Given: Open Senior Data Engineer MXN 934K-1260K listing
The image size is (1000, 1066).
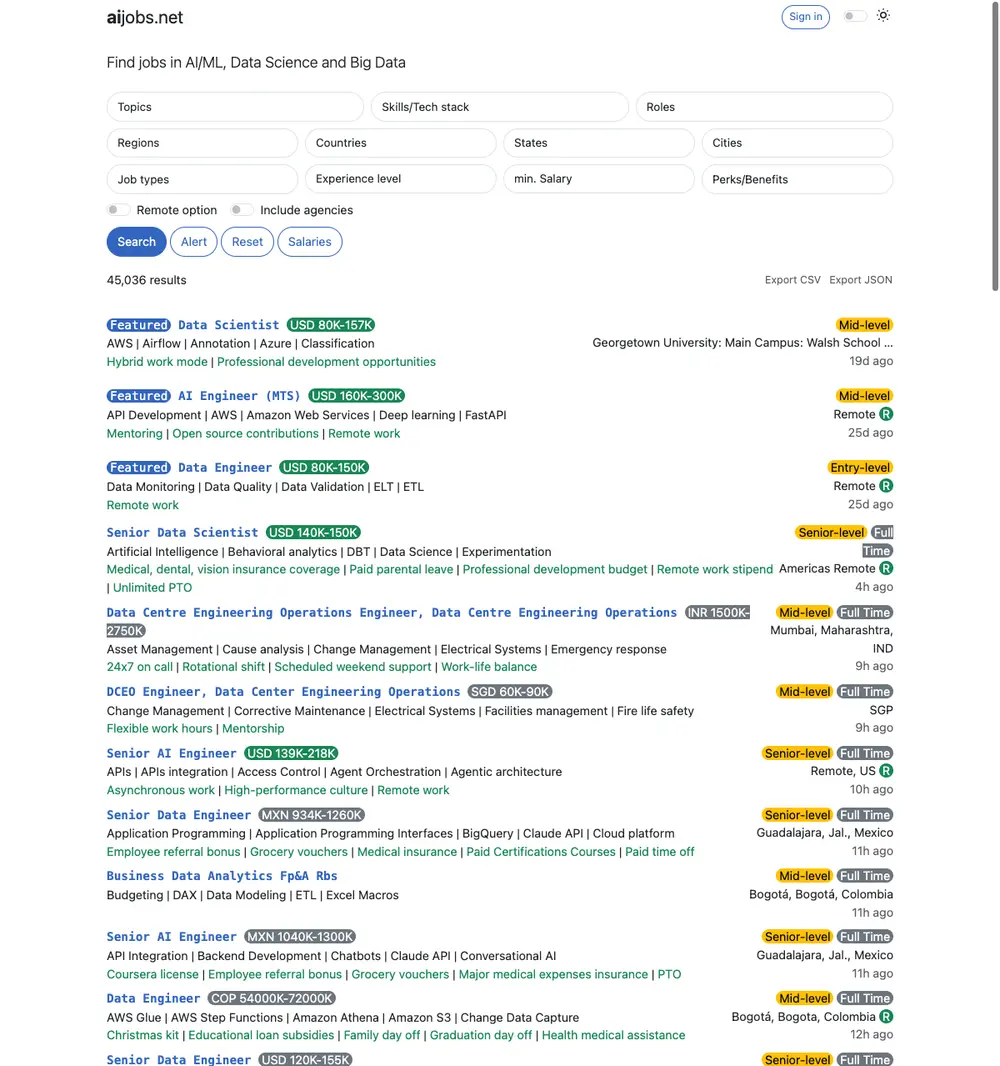Looking at the screenshot, I should pyautogui.click(x=179, y=814).
